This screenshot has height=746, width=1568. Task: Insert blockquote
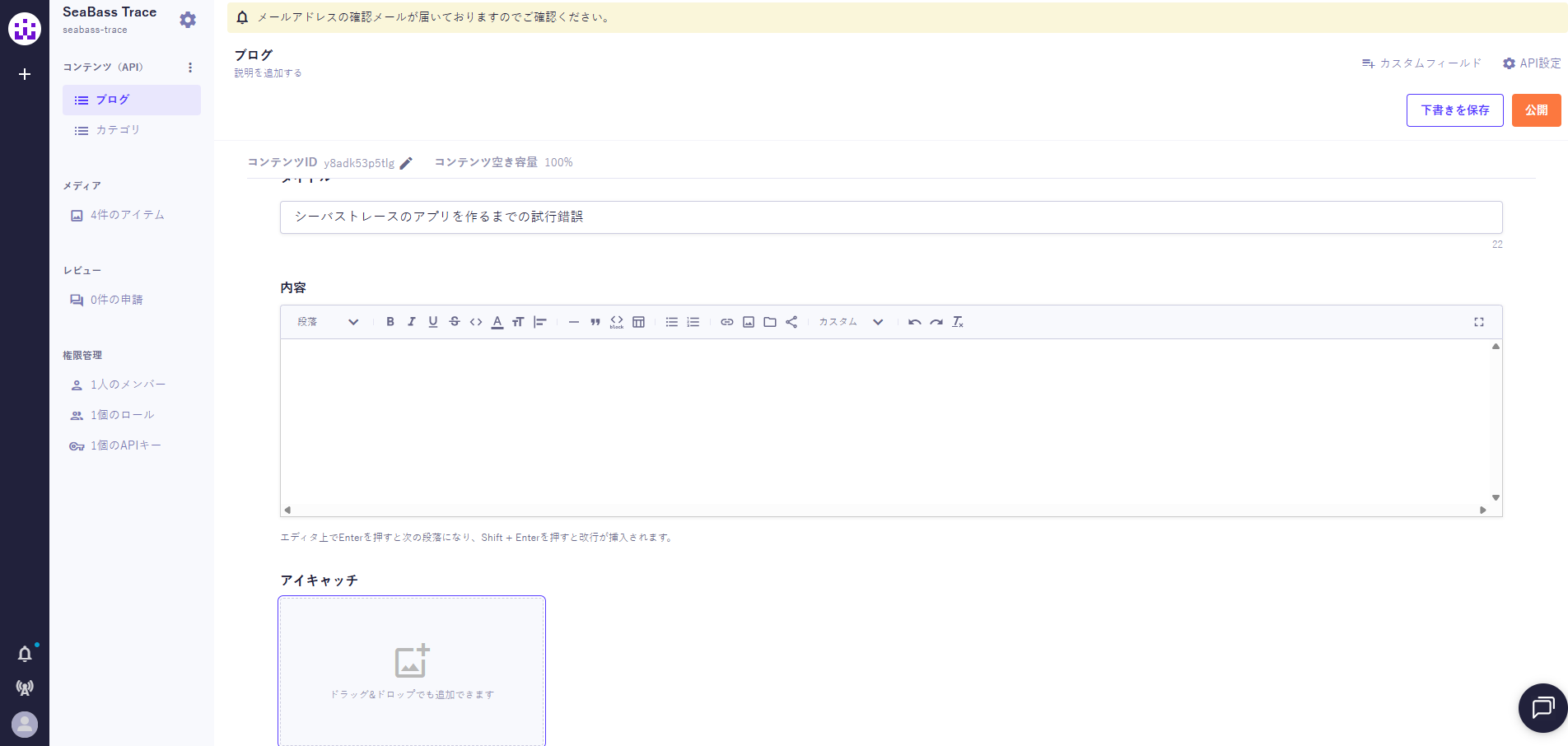pyautogui.click(x=595, y=322)
